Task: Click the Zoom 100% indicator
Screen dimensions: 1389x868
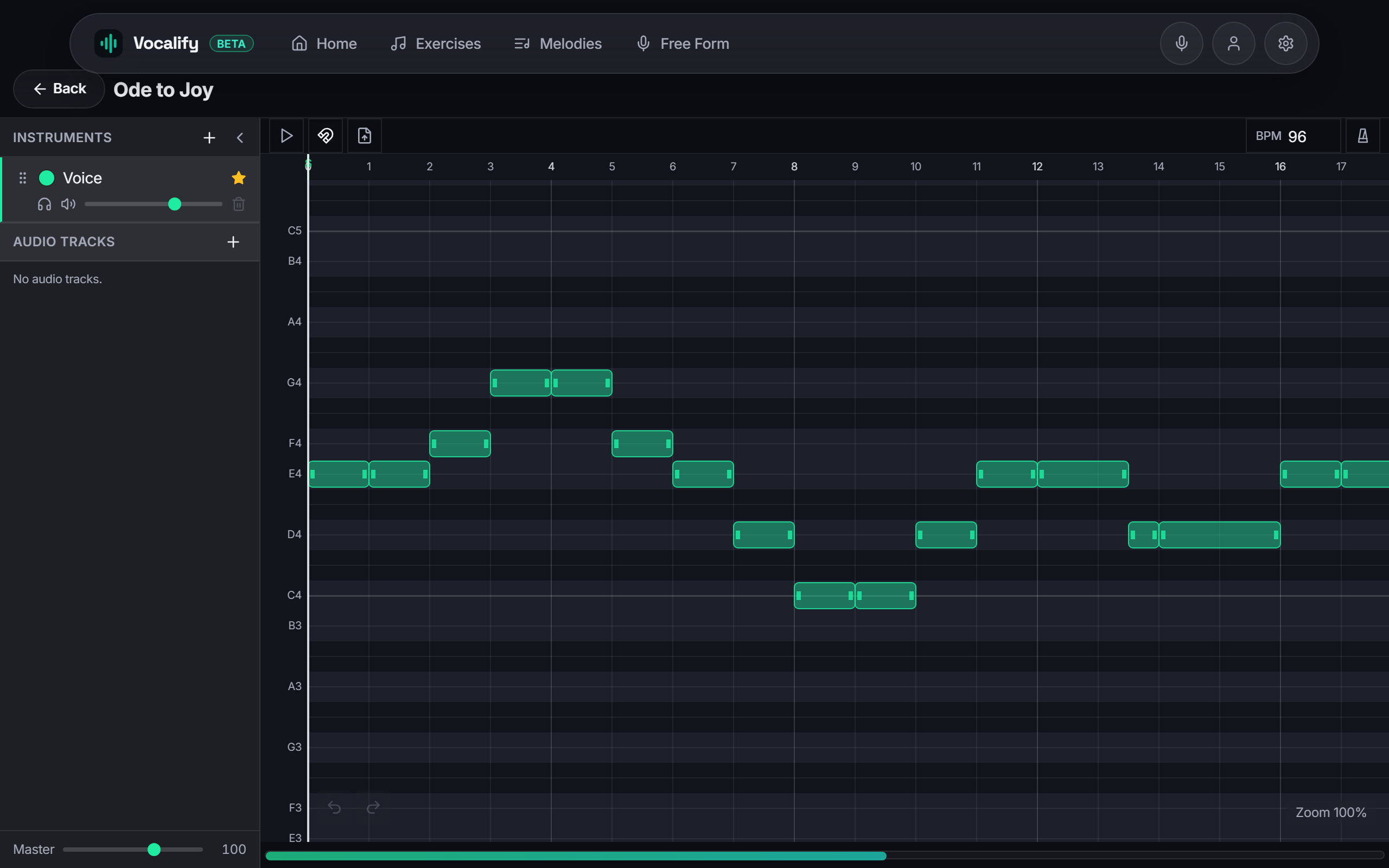Action: [1330, 812]
